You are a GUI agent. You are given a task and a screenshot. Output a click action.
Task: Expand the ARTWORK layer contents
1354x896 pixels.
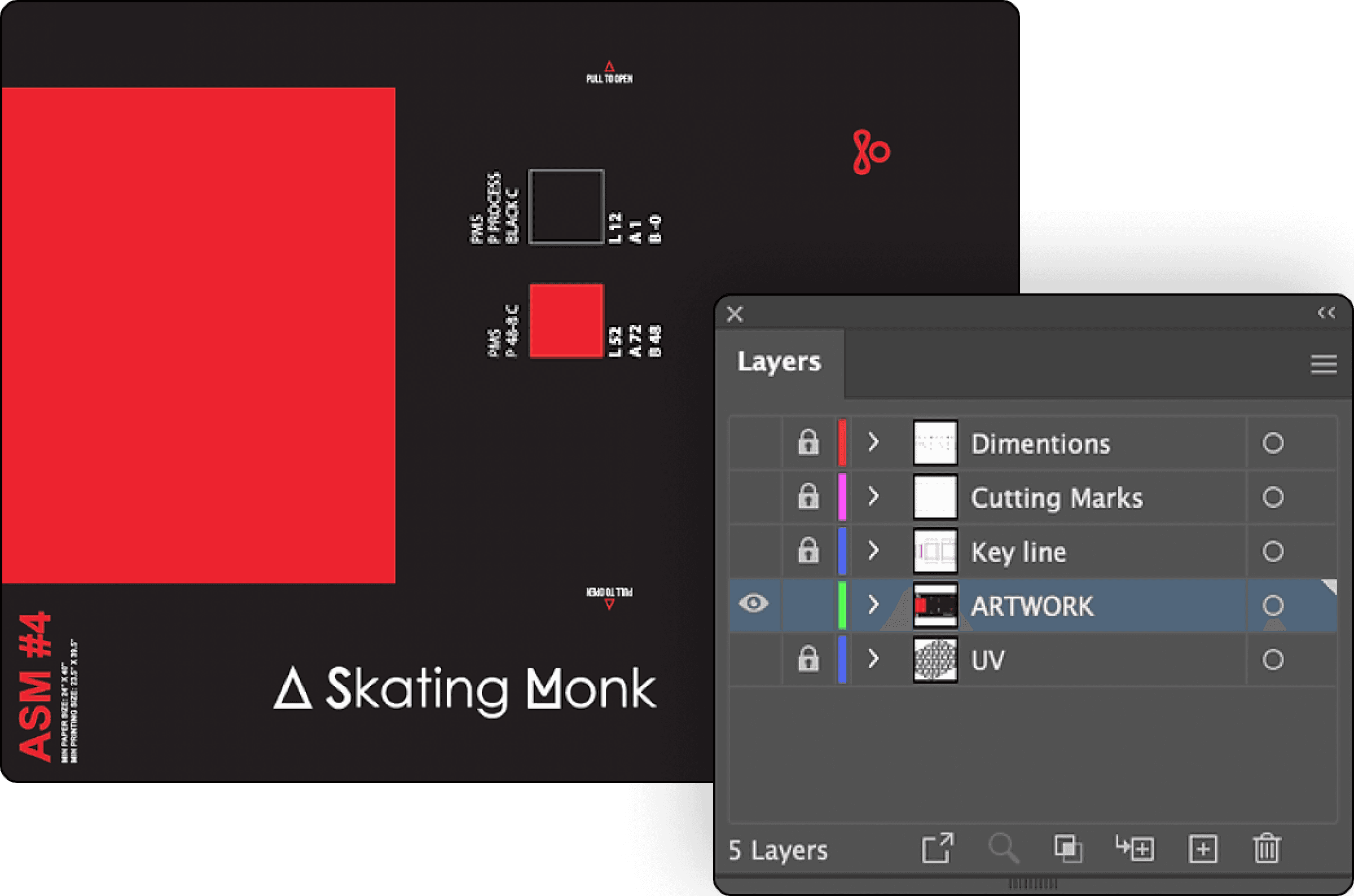[873, 604]
